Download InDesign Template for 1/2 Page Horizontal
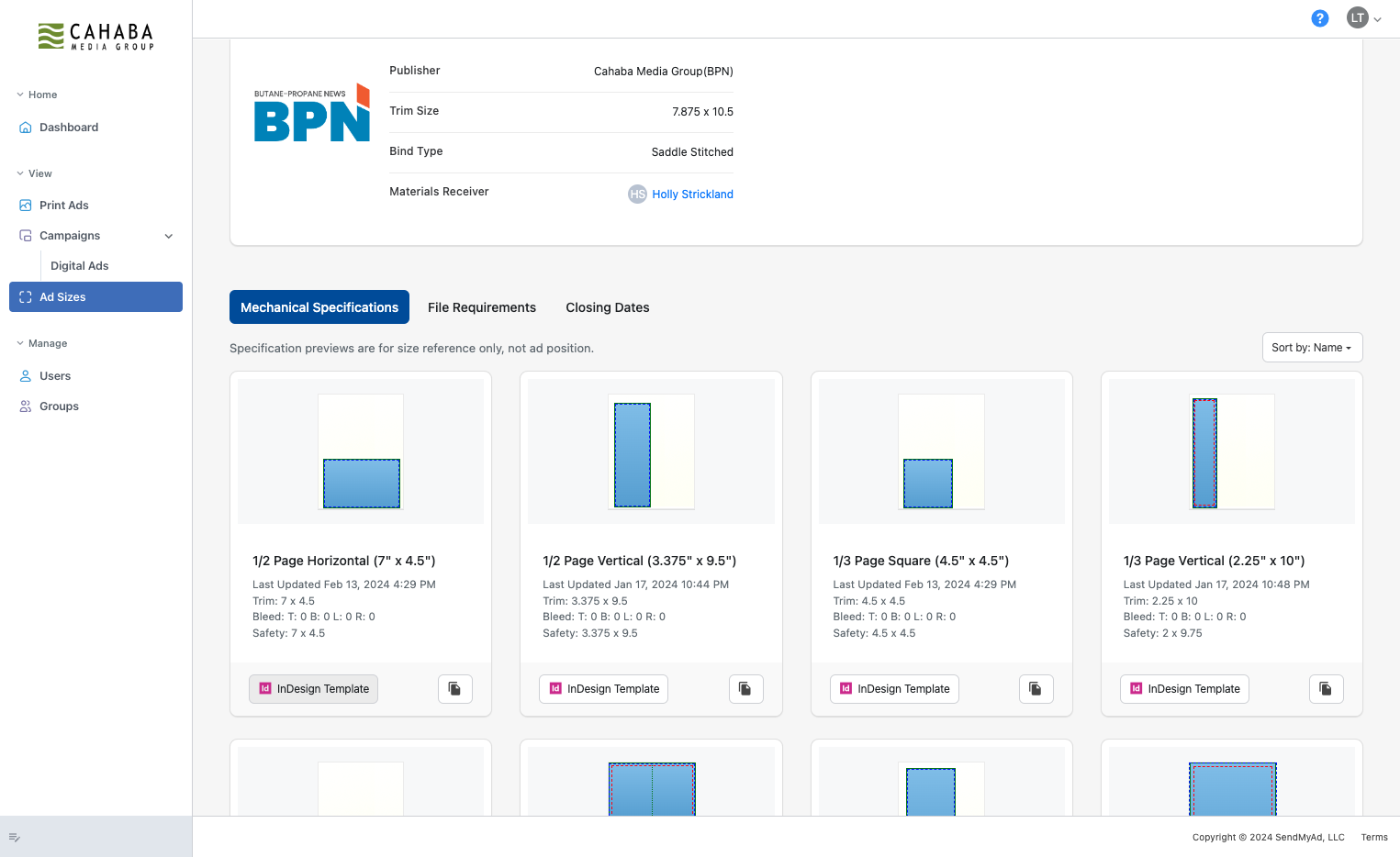1400x857 pixels. (x=313, y=689)
